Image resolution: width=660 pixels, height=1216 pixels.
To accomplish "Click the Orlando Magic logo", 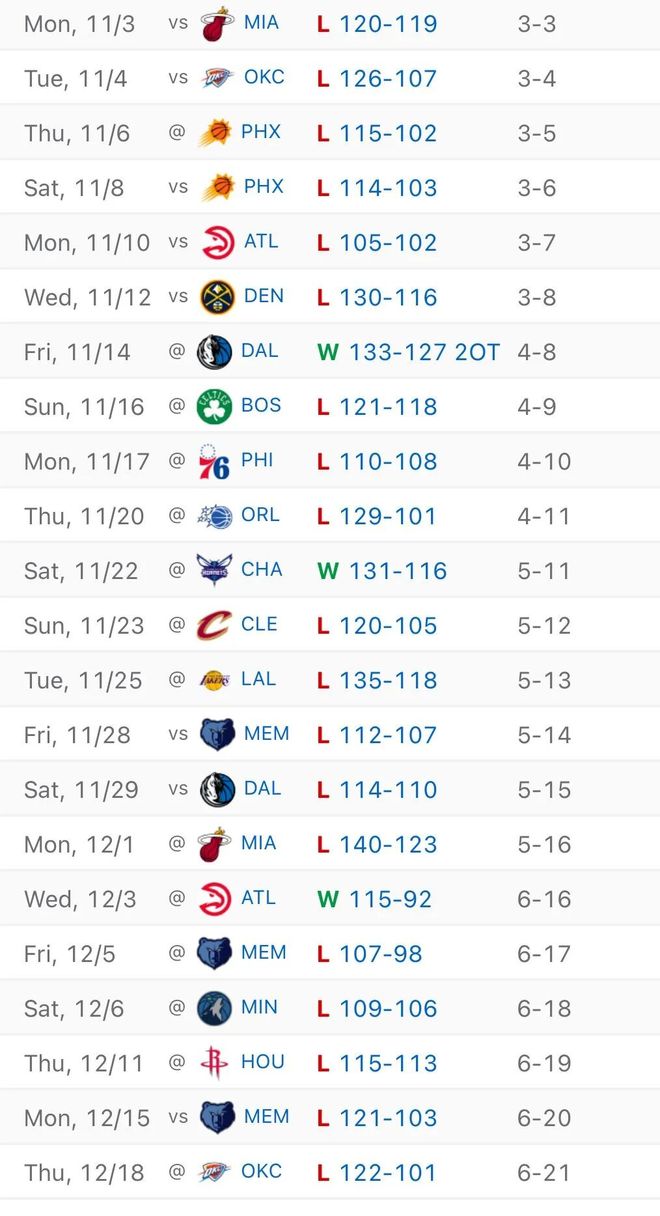I will point(214,516).
